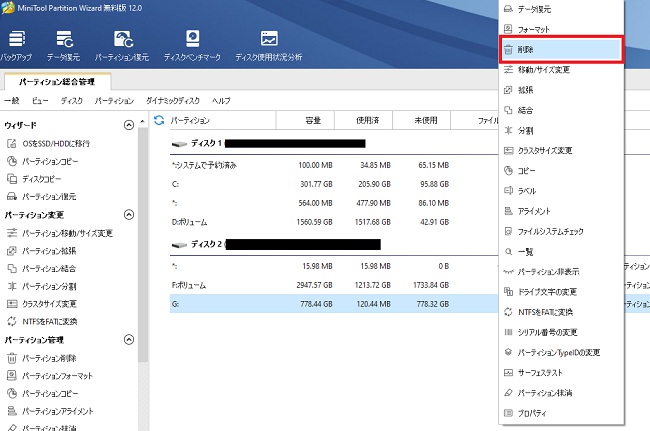
Task: Choose コピー in the context menu
Action: (x=562, y=171)
